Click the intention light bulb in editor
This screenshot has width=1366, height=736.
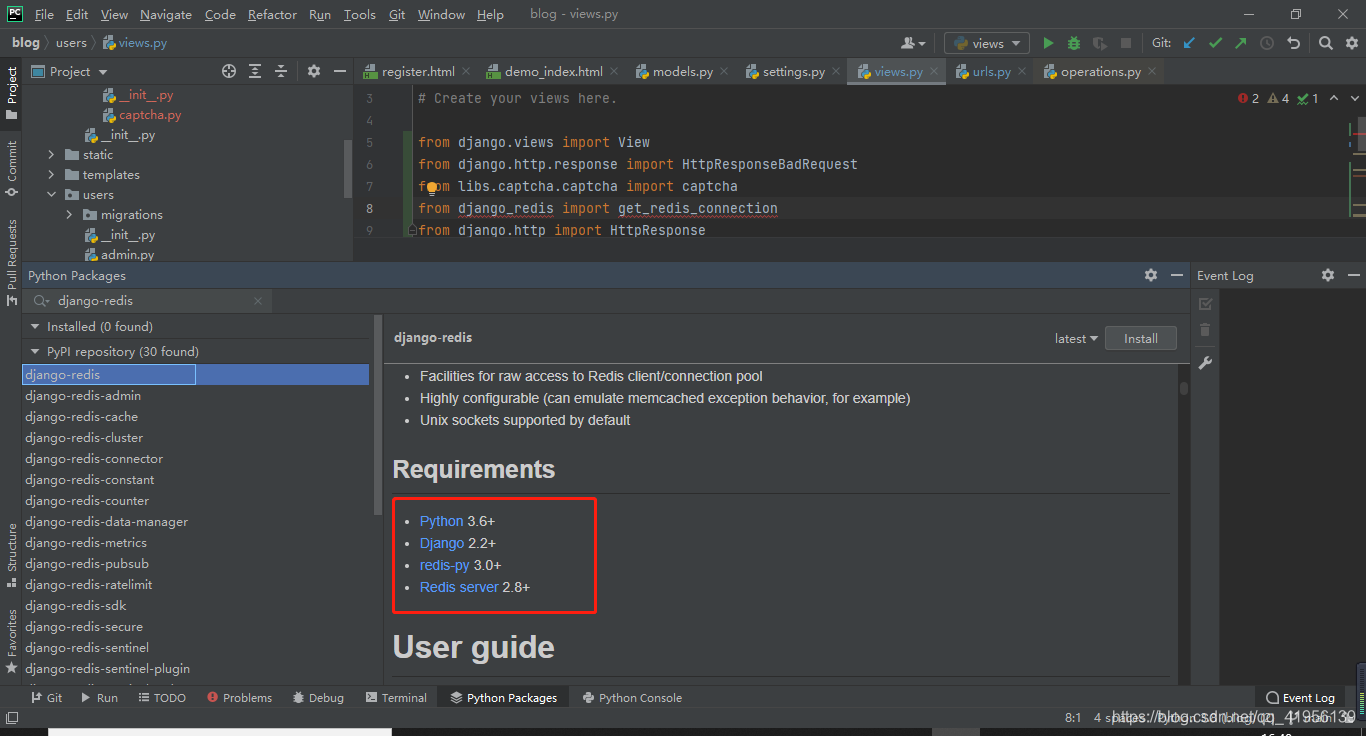pyautogui.click(x=432, y=187)
